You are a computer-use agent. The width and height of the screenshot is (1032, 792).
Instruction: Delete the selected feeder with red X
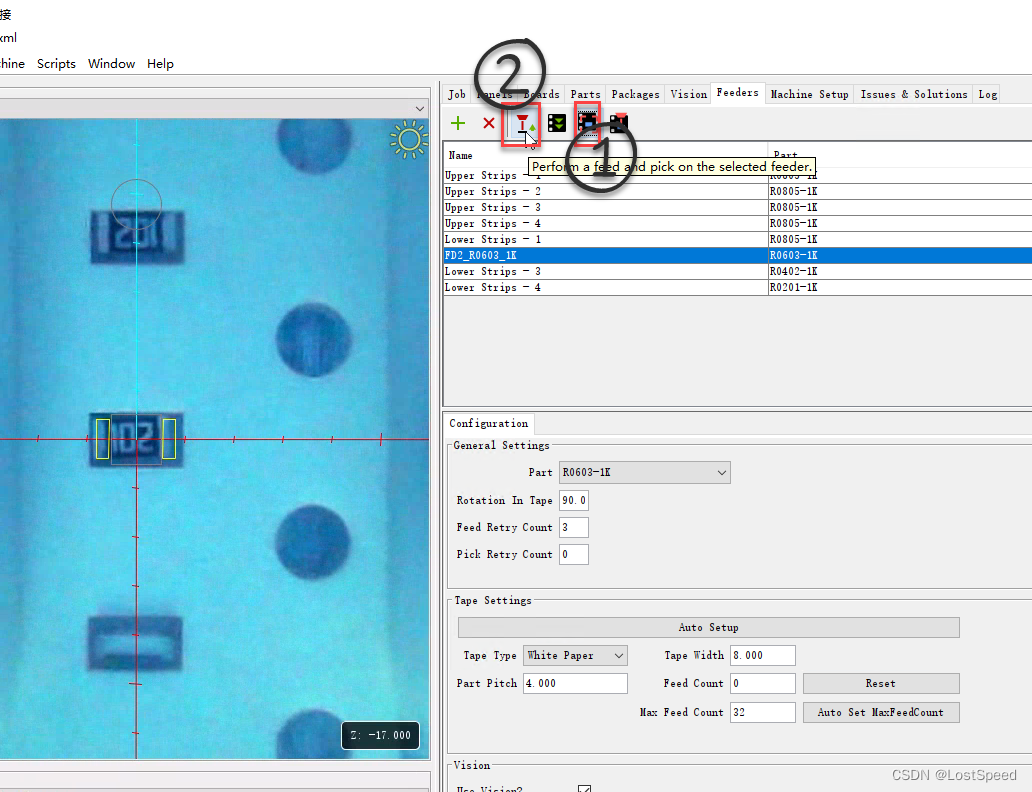pos(488,123)
